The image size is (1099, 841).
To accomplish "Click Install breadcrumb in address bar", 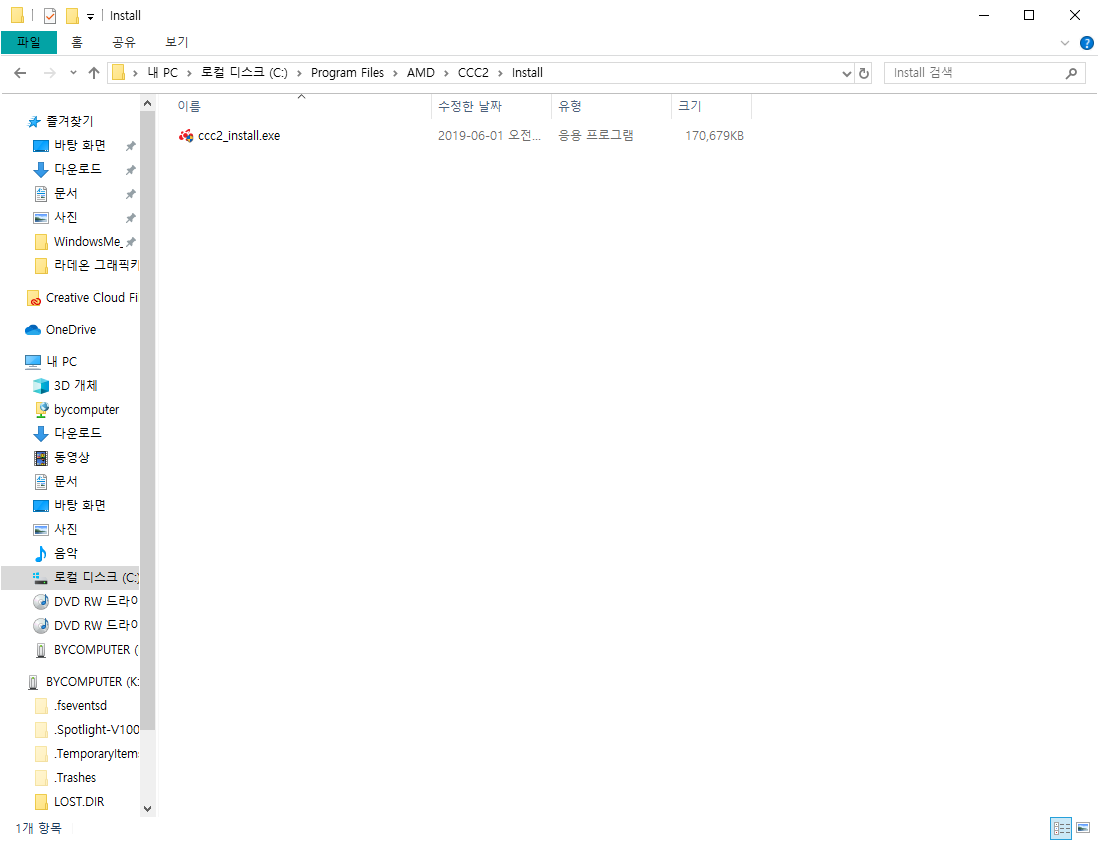I will click(527, 73).
